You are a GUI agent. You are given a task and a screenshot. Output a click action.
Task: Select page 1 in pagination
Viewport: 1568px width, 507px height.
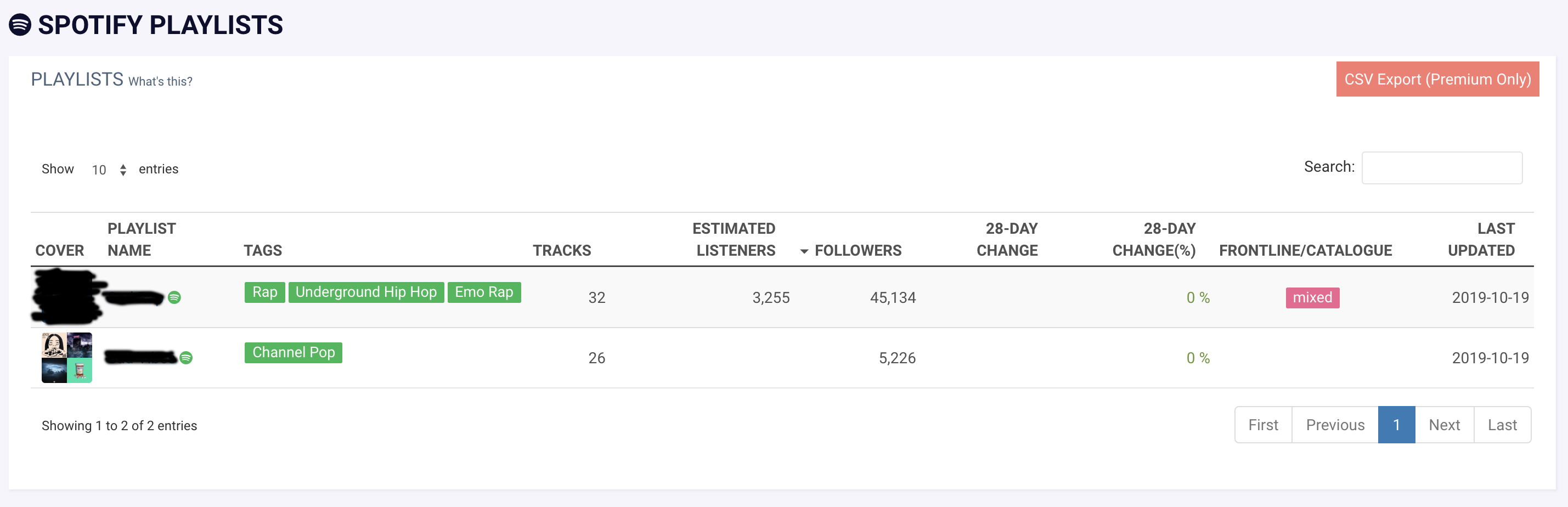1396,425
